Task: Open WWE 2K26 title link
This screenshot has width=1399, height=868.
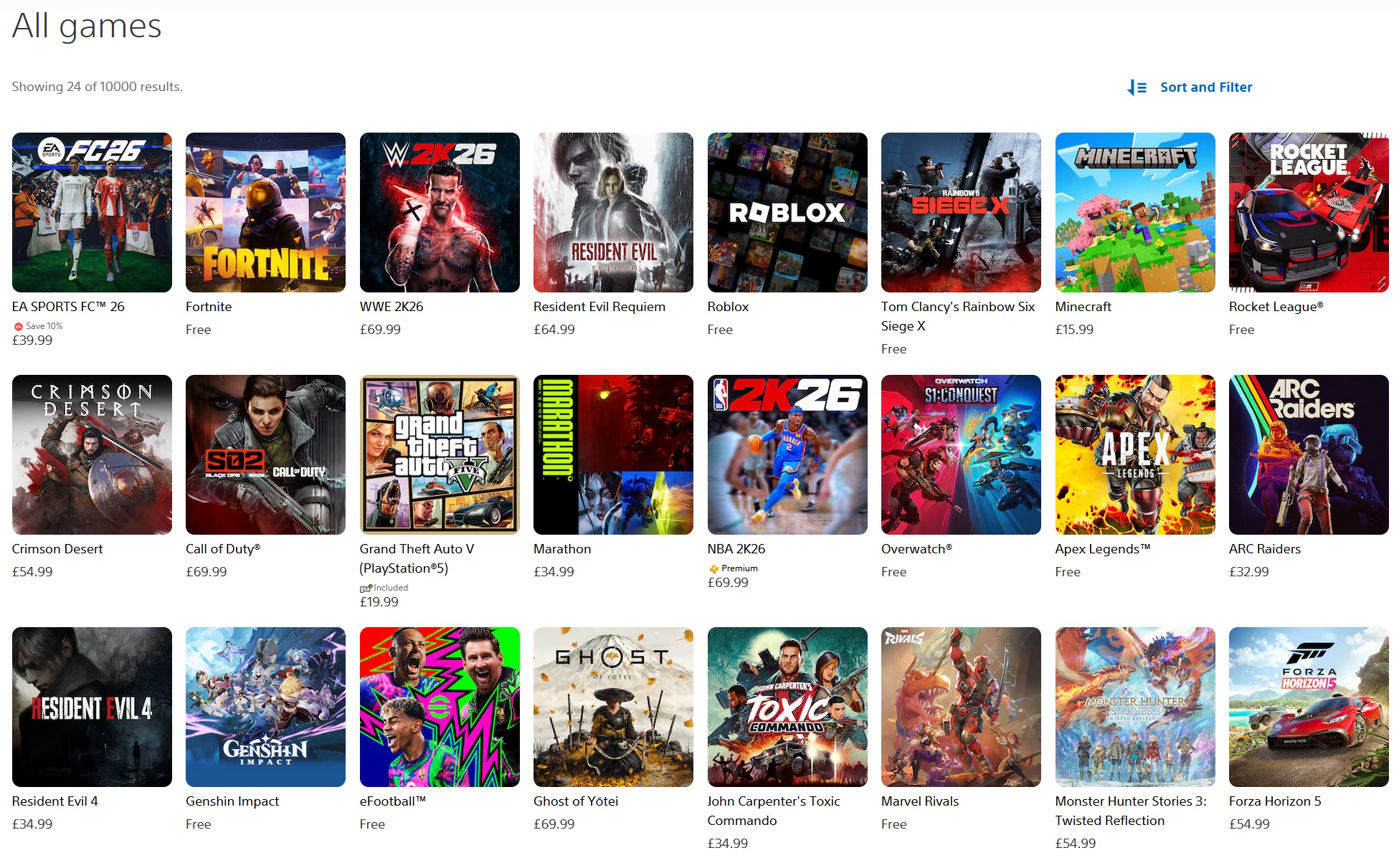Action: 391,307
